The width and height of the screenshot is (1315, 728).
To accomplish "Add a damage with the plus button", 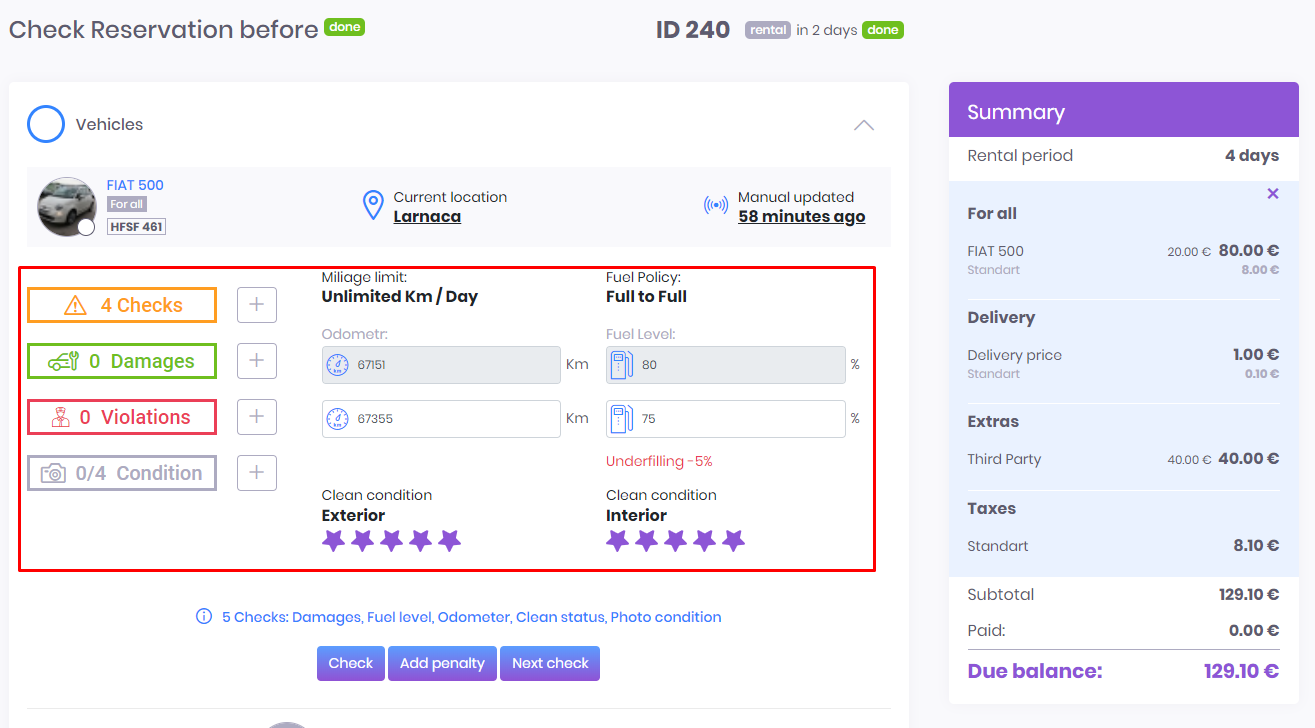I will point(257,361).
